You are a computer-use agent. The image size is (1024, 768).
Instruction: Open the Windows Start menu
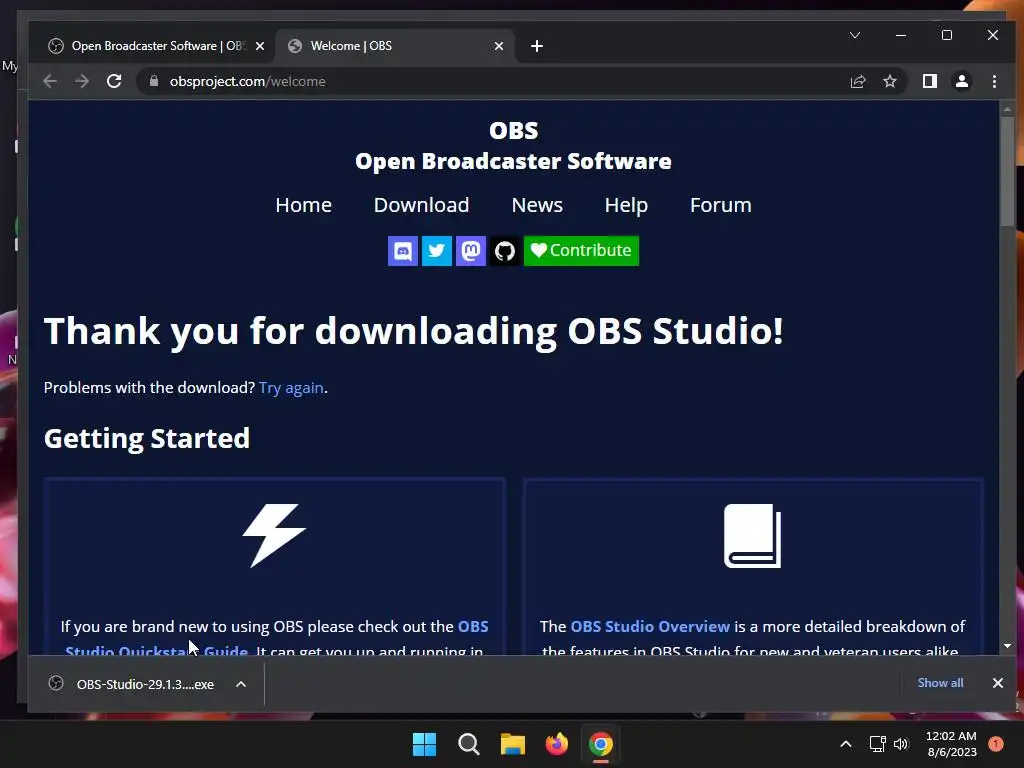(x=424, y=744)
